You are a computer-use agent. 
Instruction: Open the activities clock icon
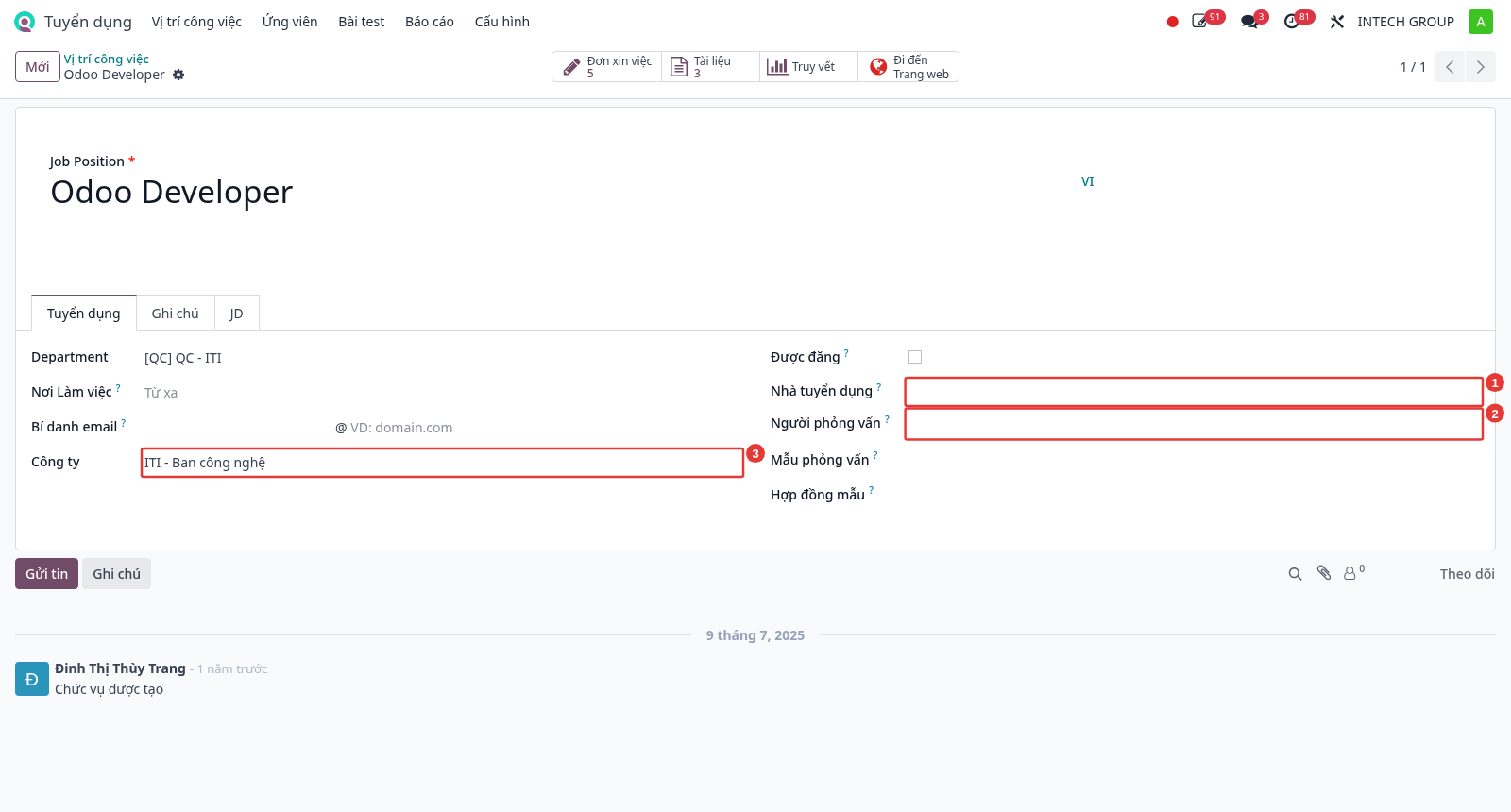(1292, 21)
